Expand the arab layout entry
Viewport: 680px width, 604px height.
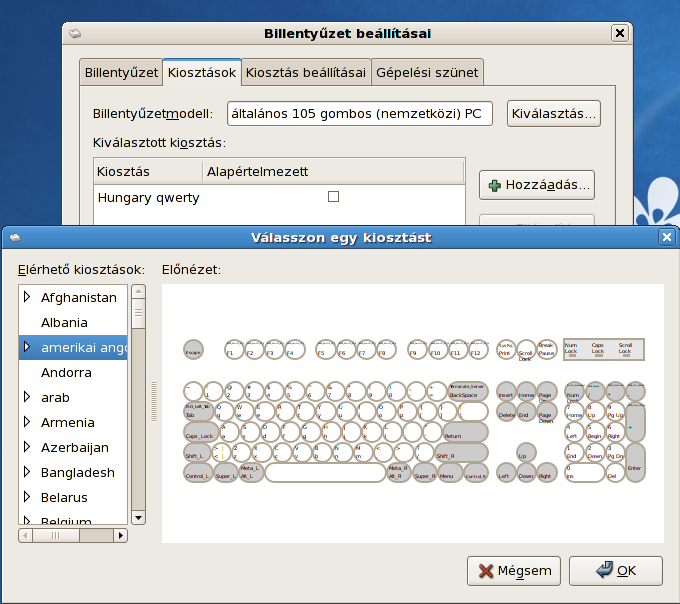click(27, 397)
